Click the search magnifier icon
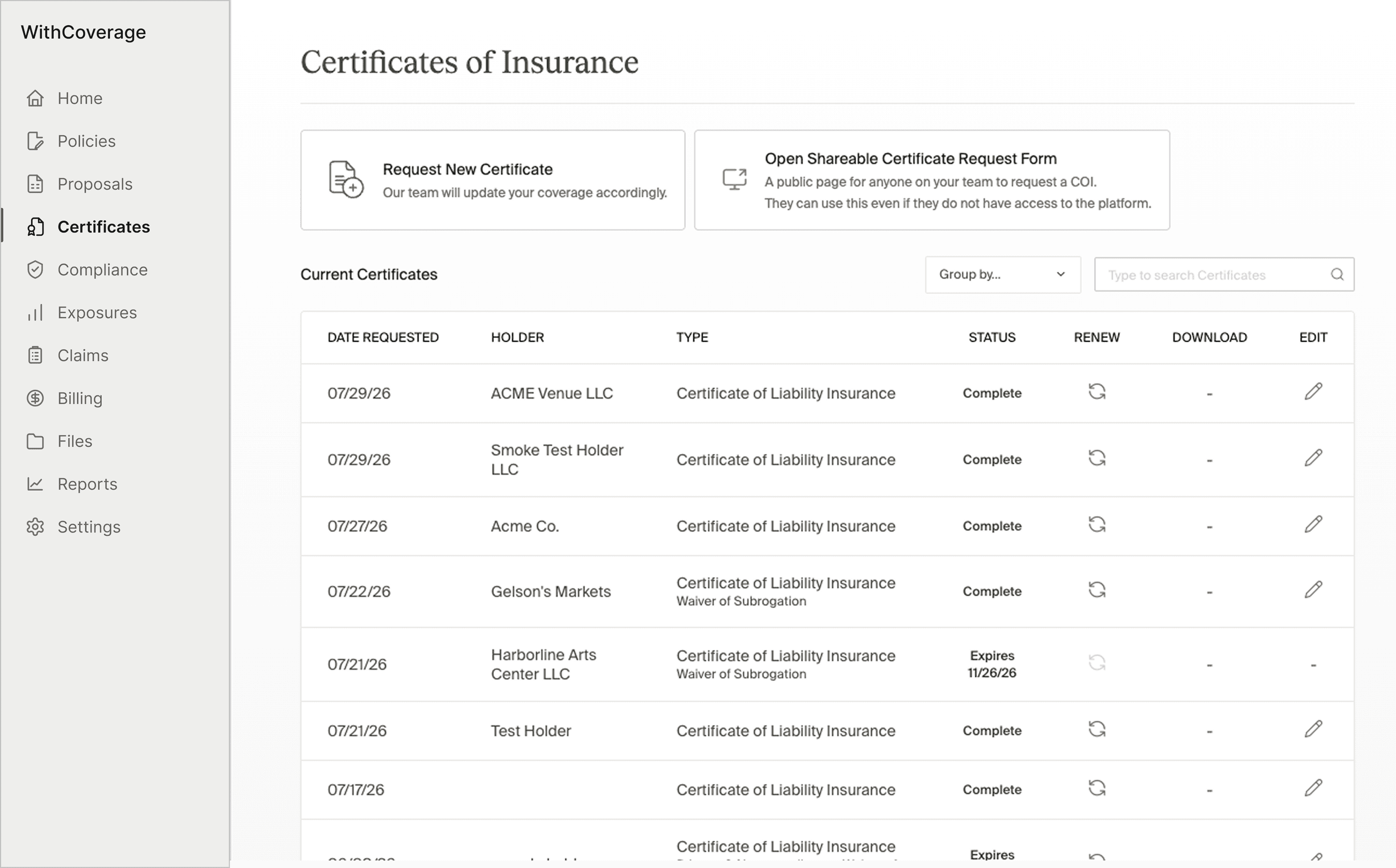Image resolution: width=1396 pixels, height=868 pixels. (1338, 274)
